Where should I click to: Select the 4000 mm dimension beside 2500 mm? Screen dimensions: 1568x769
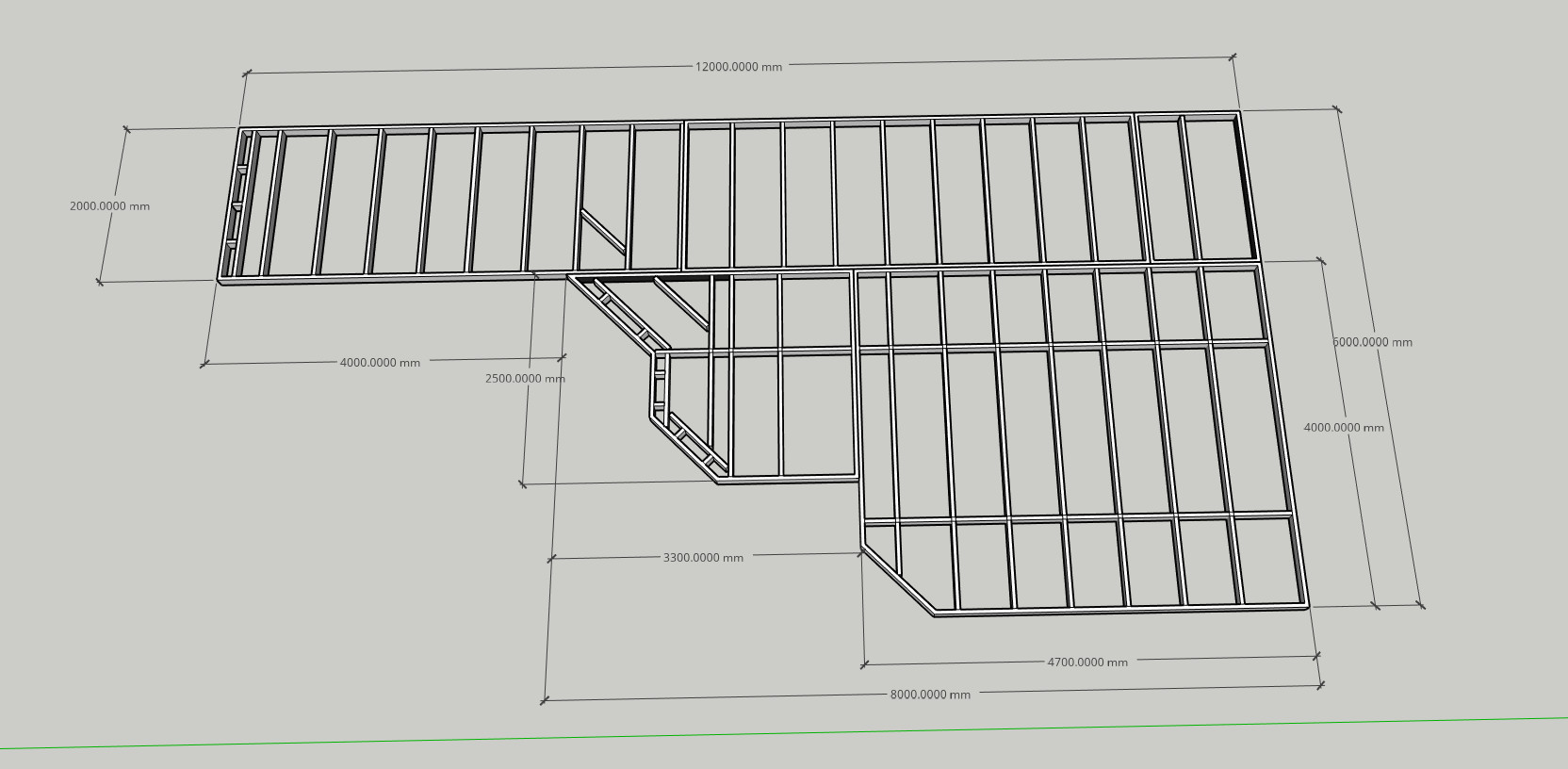click(x=380, y=363)
